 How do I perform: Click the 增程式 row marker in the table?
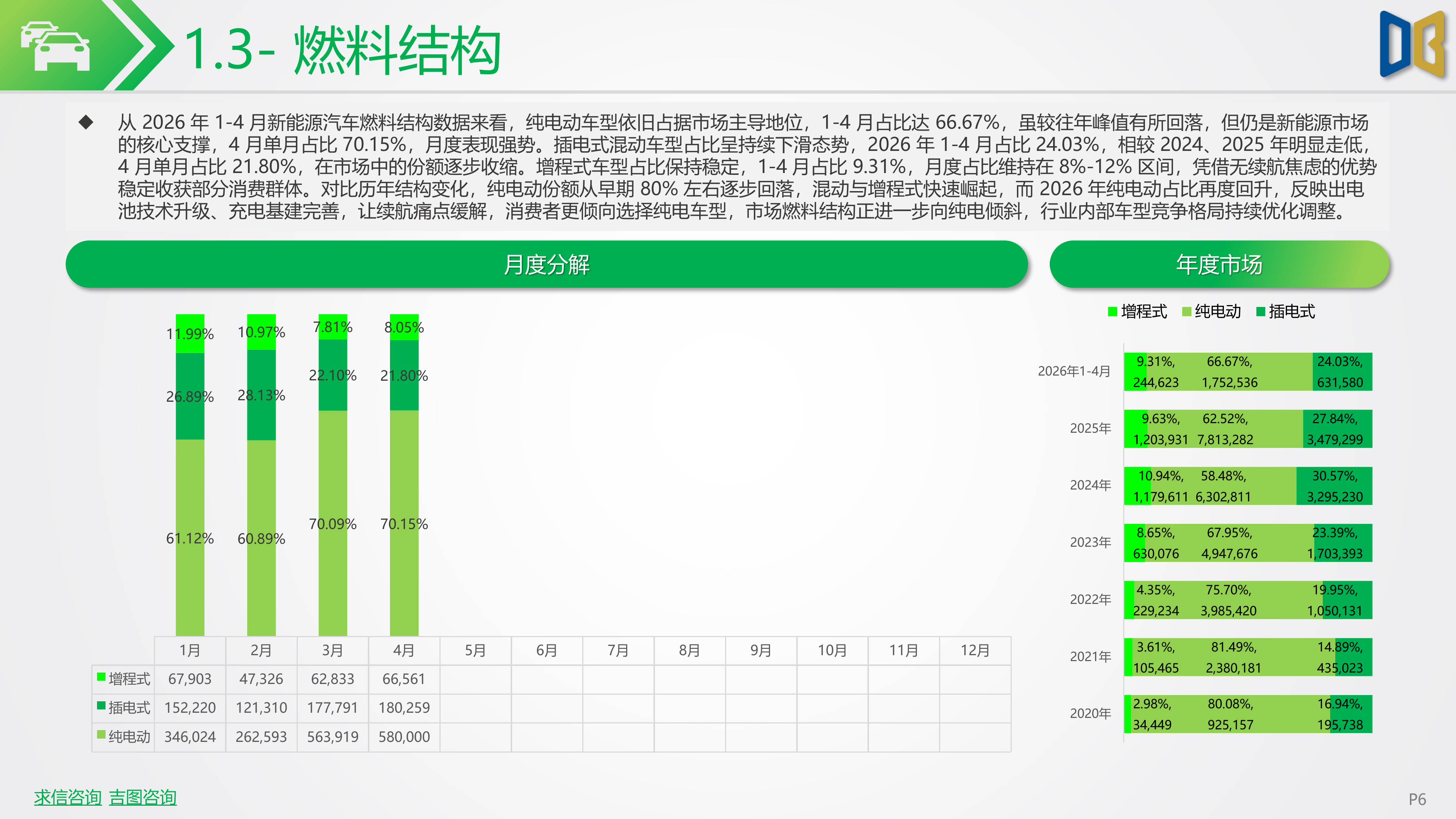pyautogui.click(x=101, y=677)
